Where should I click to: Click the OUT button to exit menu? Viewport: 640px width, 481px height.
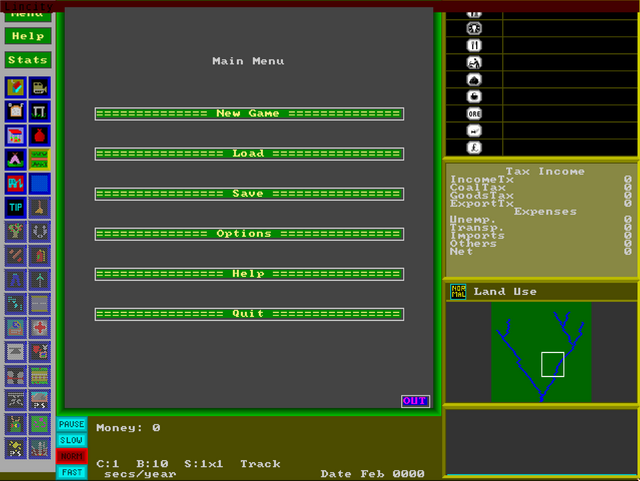click(415, 401)
